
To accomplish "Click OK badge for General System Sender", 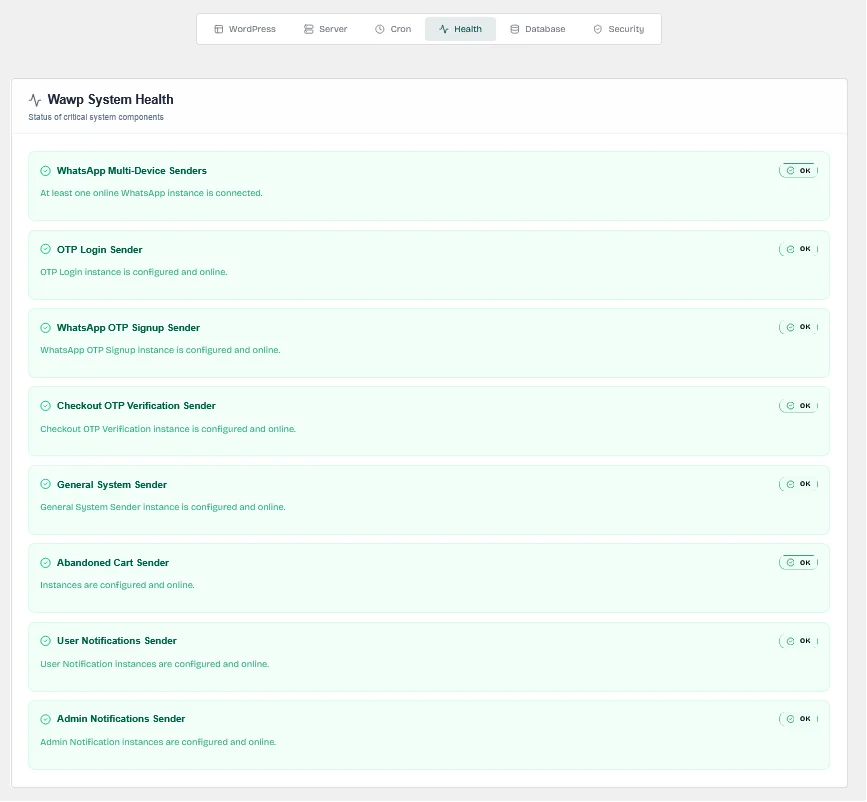I will pyautogui.click(x=798, y=484).
